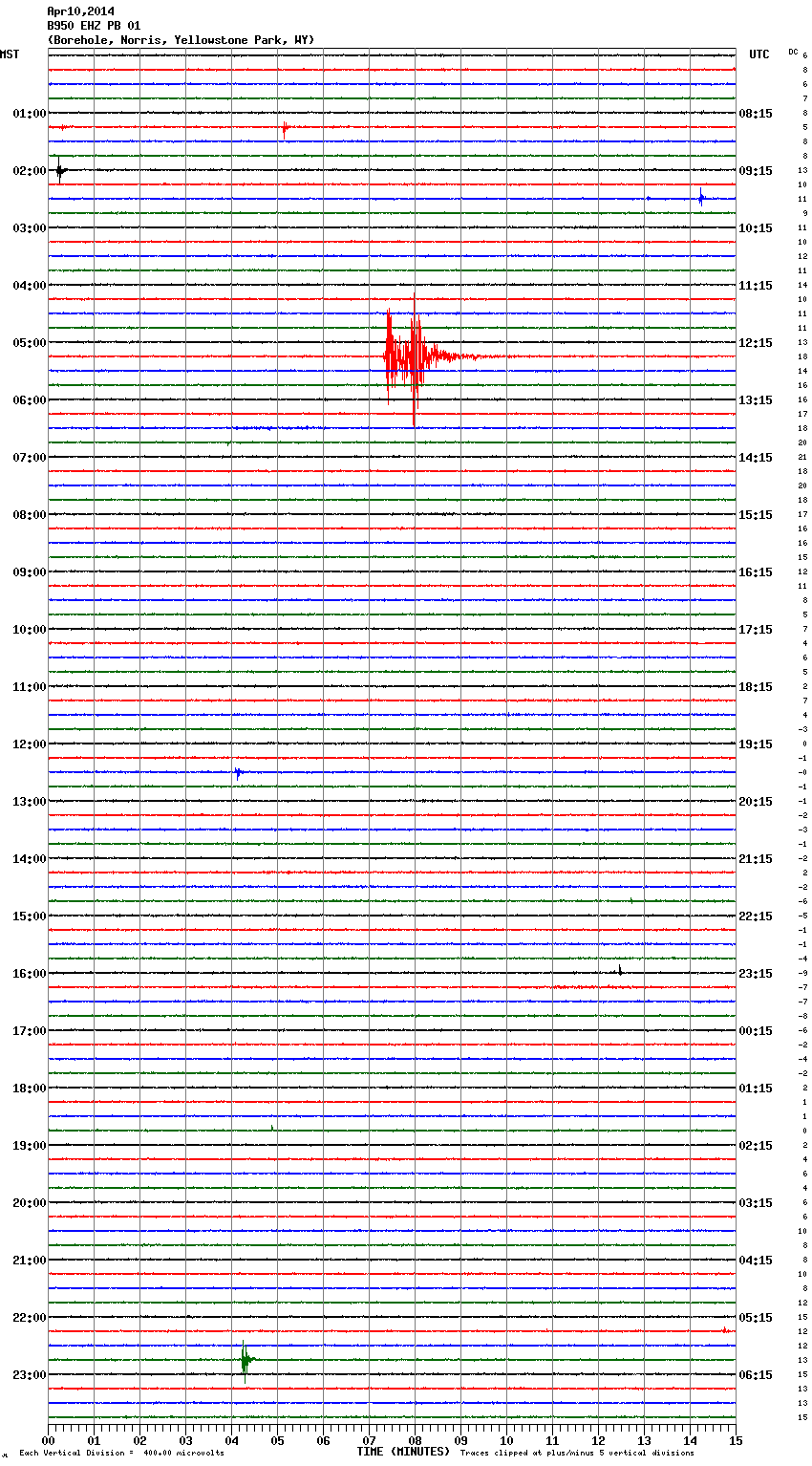Image resolution: width=812 pixels, height=1466 pixels.
Task: Click the "05:15" UTC time label
Action: click(x=756, y=1318)
